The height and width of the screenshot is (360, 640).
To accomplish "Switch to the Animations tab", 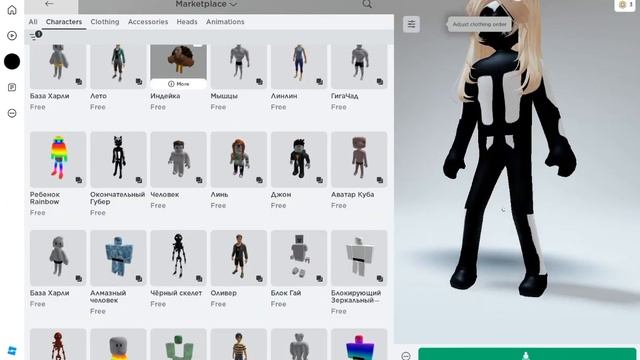I will (225, 22).
